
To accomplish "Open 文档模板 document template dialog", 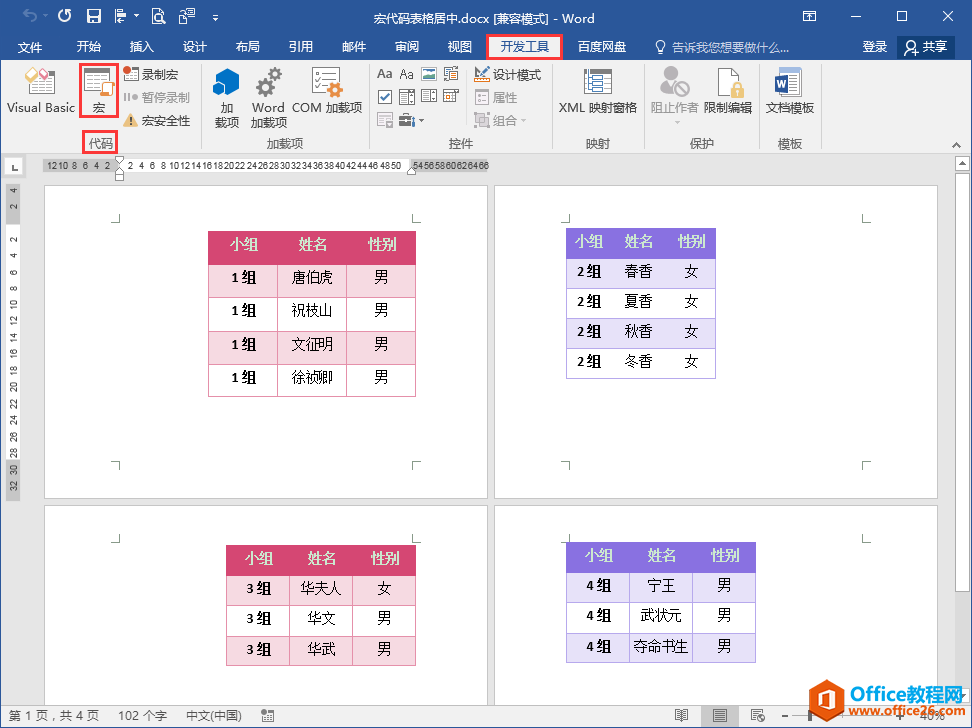I will tap(789, 91).
